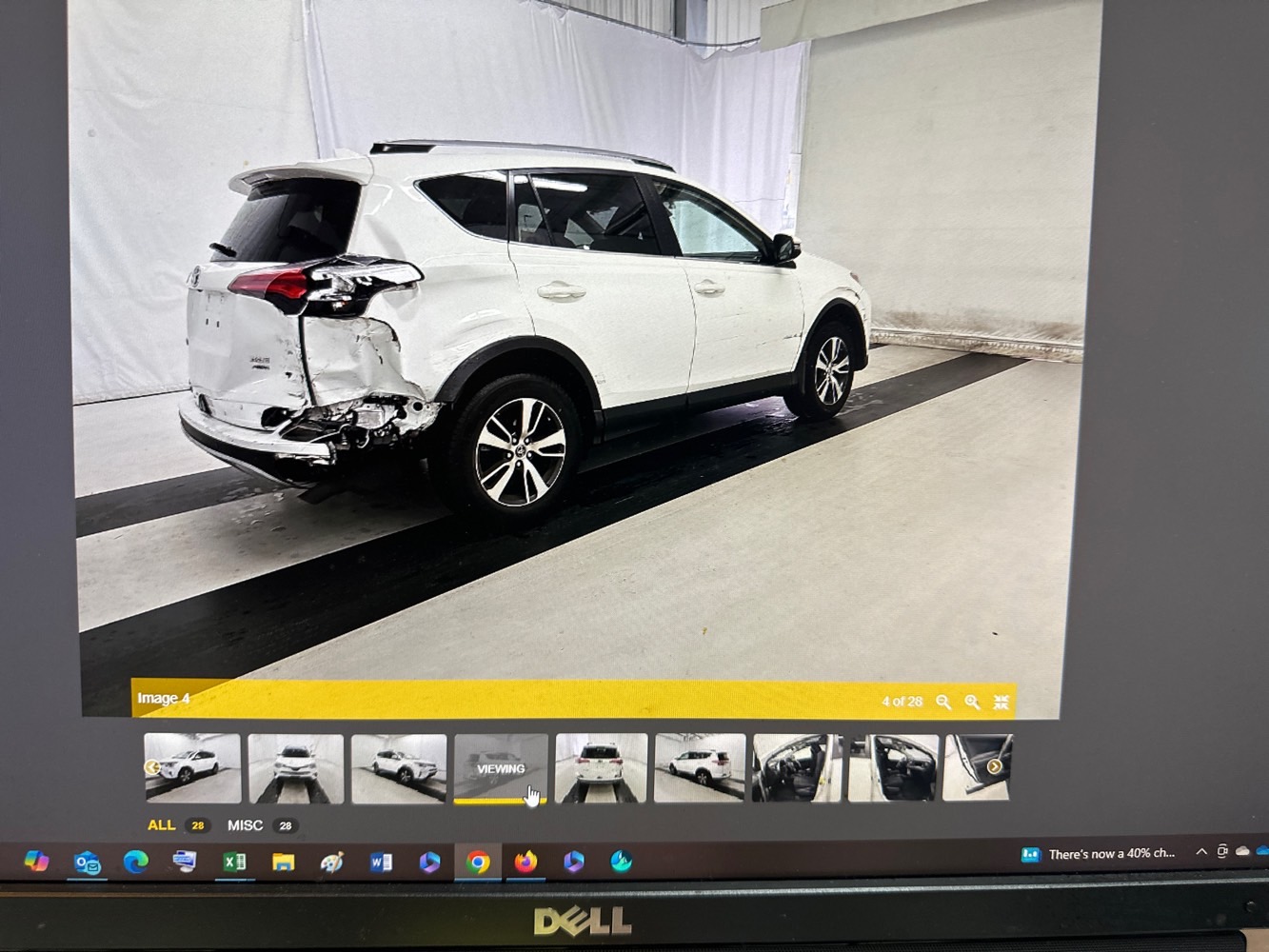The image size is (1269, 952).
Task: Open Word from the taskbar
Action: [381, 863]
